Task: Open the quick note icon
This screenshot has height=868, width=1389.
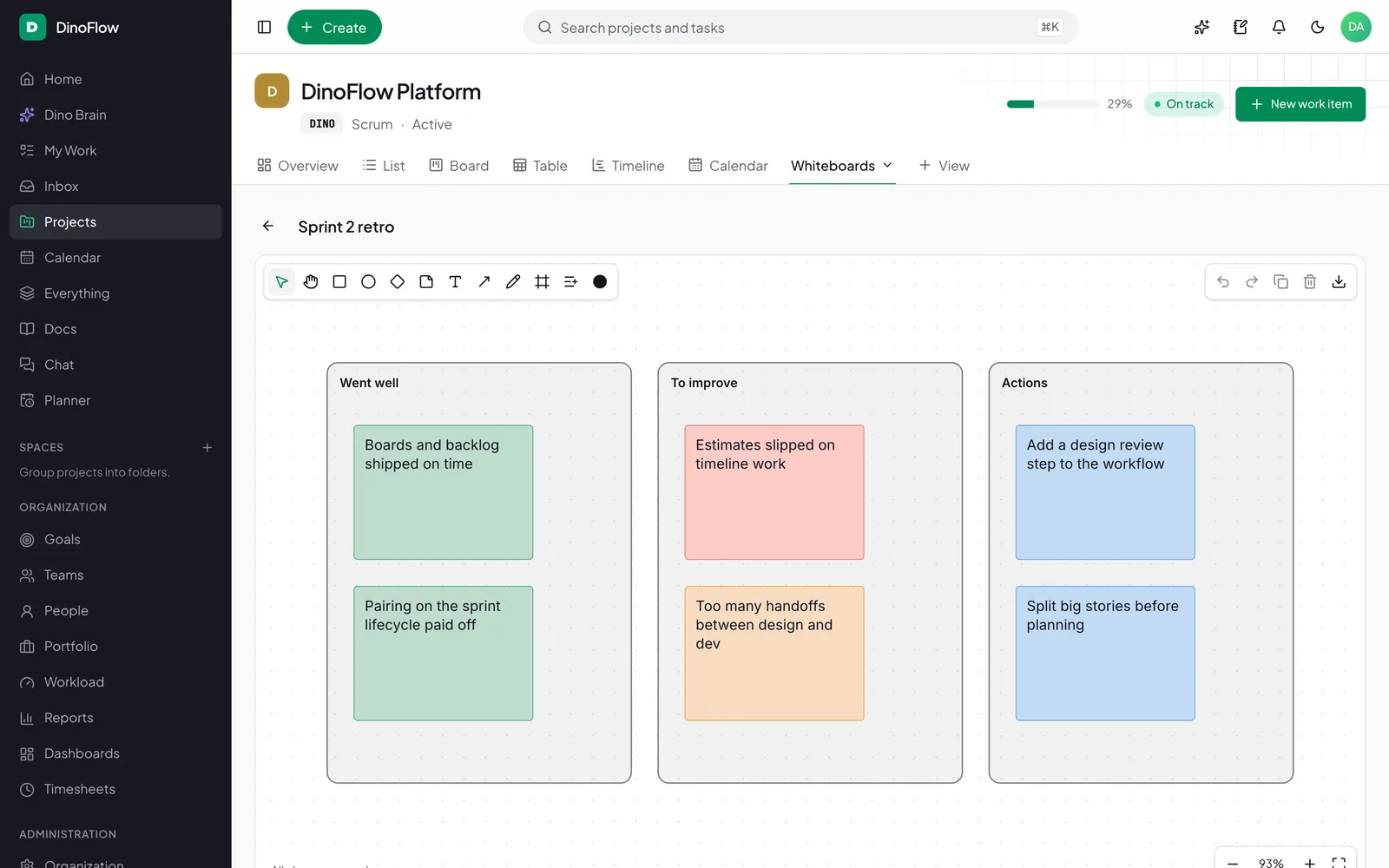Action: click(x=1241, y=28)
